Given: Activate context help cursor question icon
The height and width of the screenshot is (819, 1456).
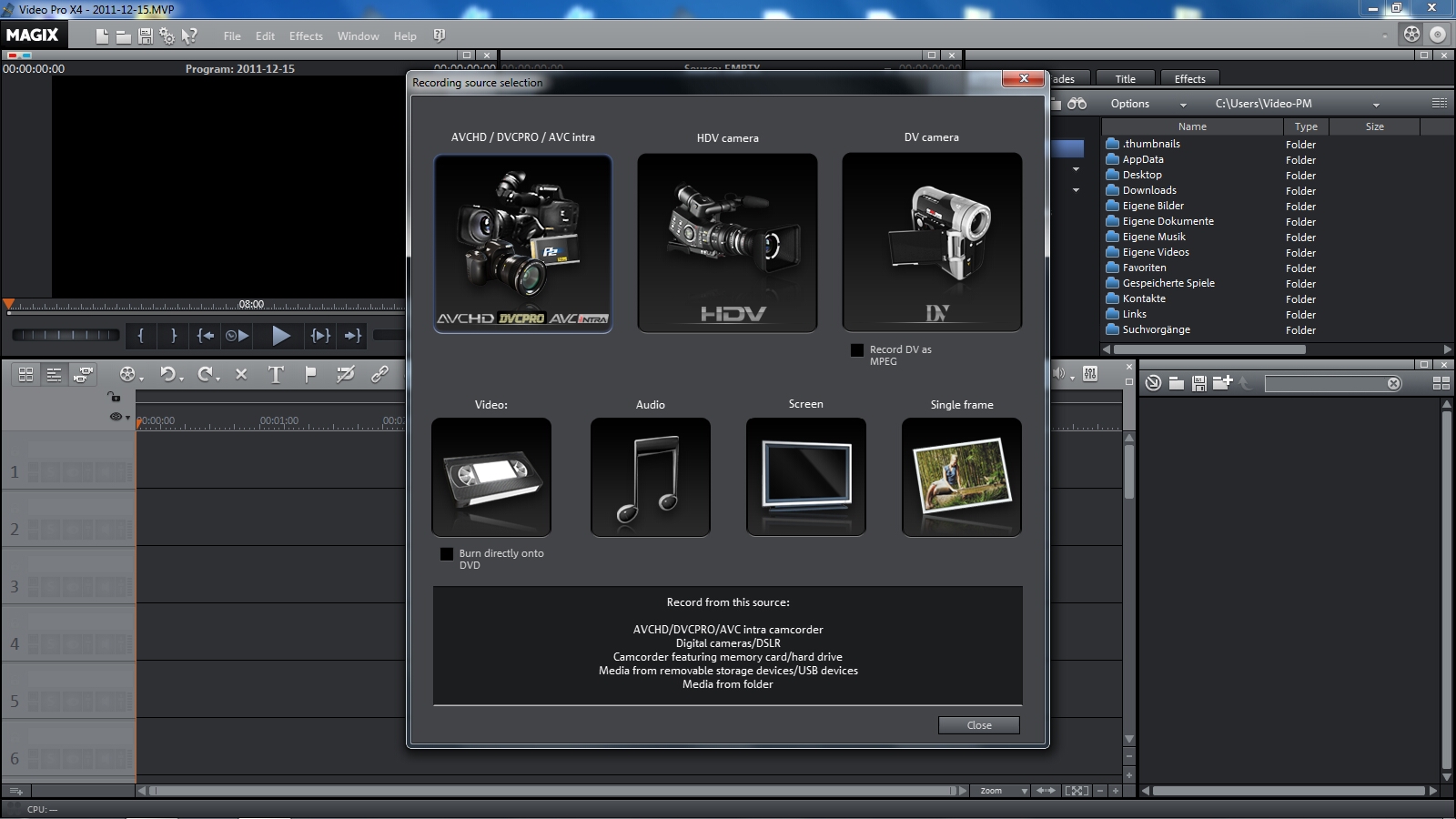Looking at the screenshot, I should pyautogui.click(x=189, y=35).
